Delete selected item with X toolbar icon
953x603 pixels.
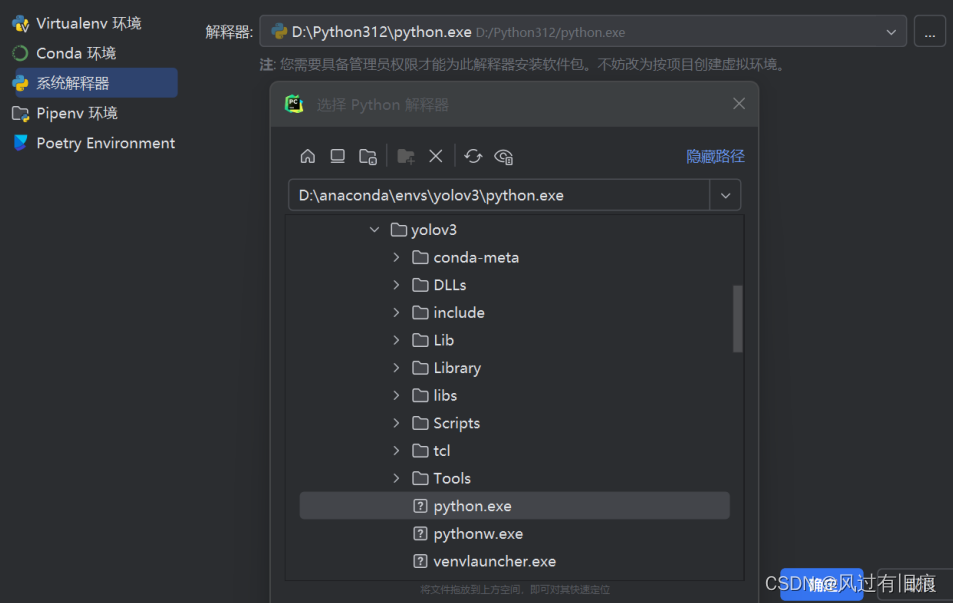click(436, 156)
